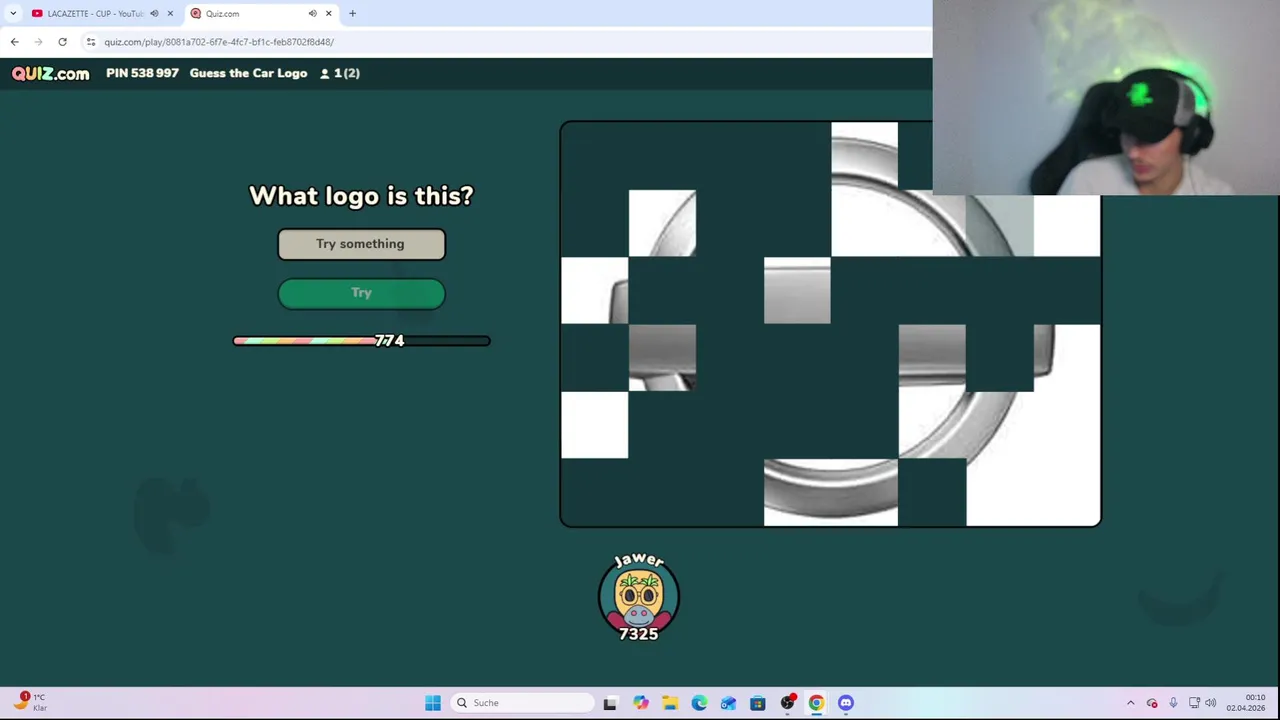
Task: Go back in browser history
Action: point(14,42)
